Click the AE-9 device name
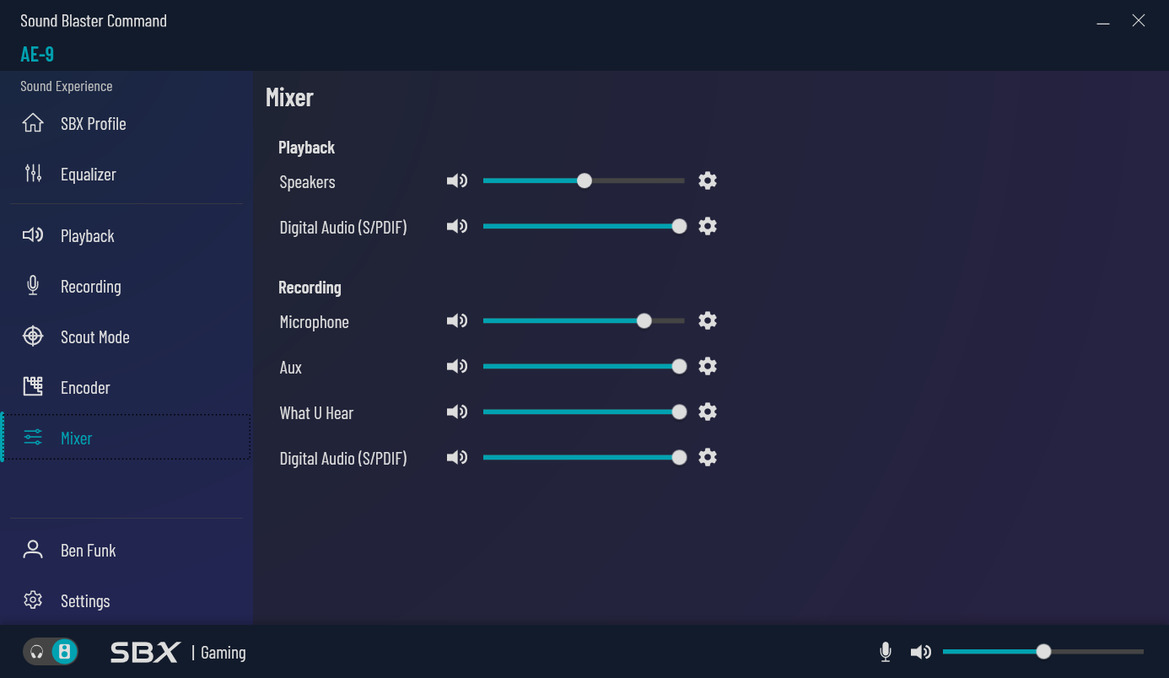 [x=37, y=54]
